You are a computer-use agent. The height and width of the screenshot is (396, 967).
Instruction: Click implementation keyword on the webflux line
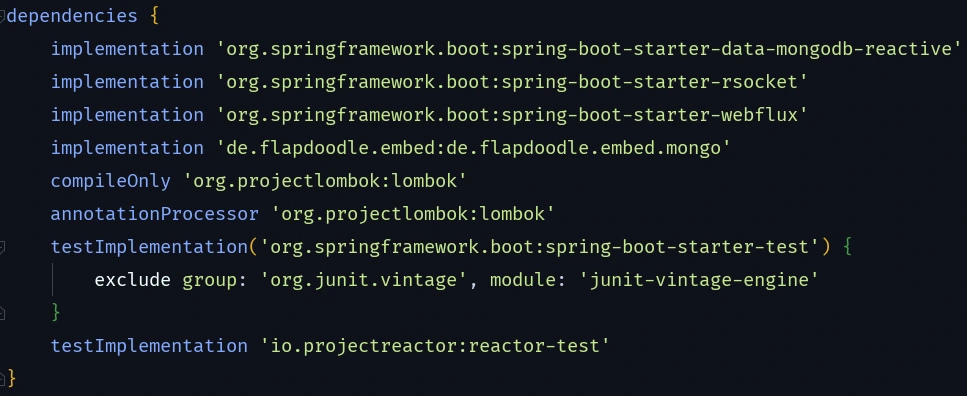[127, 115]
